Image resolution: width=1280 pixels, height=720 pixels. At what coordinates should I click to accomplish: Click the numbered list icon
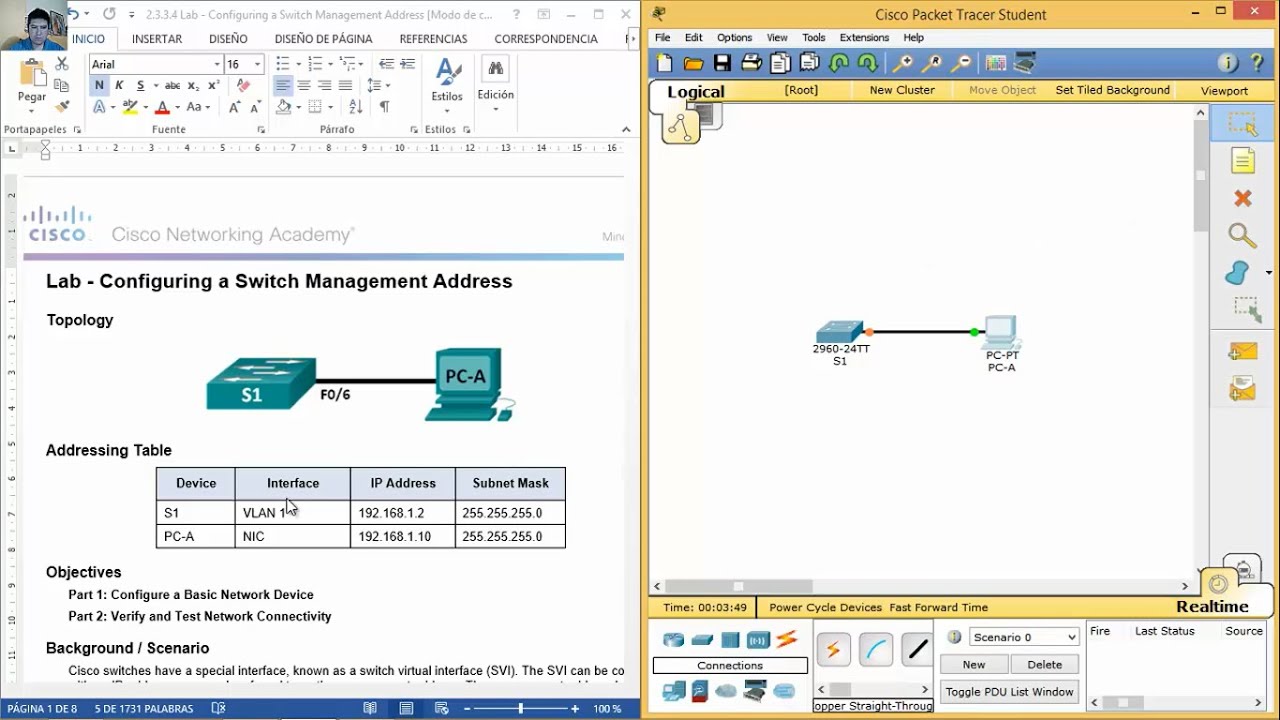tap(316, 64)
